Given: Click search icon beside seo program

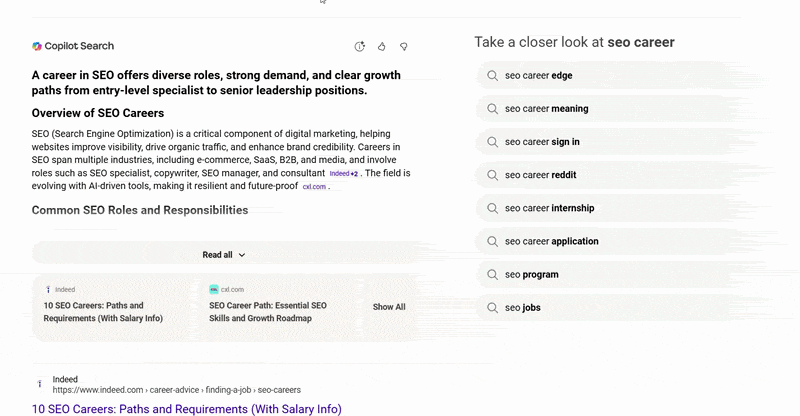Looking at the screenshot, I should [492, 275].
